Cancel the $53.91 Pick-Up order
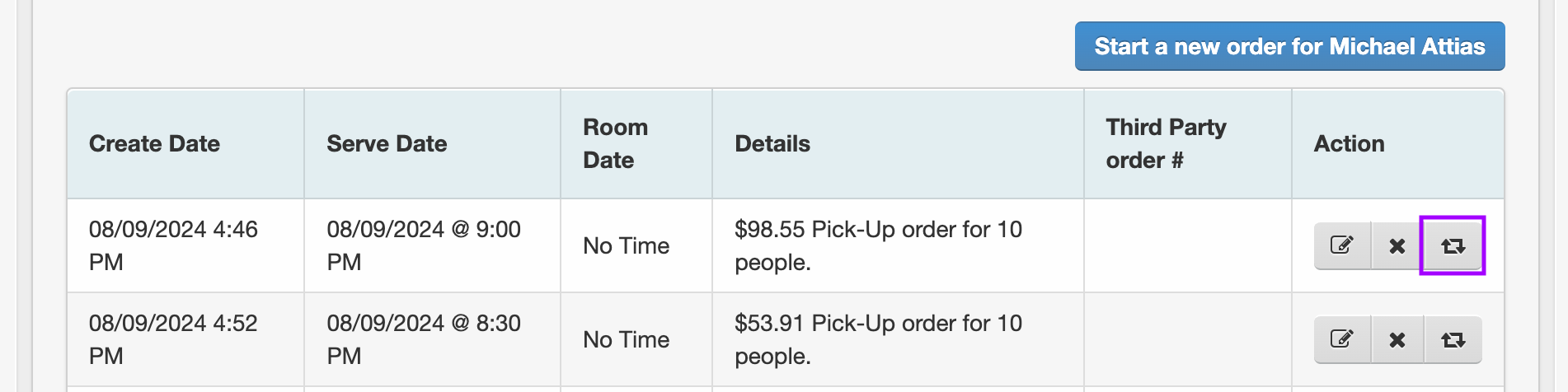This screenshot has width=1568, height=392. point(1397,339)
